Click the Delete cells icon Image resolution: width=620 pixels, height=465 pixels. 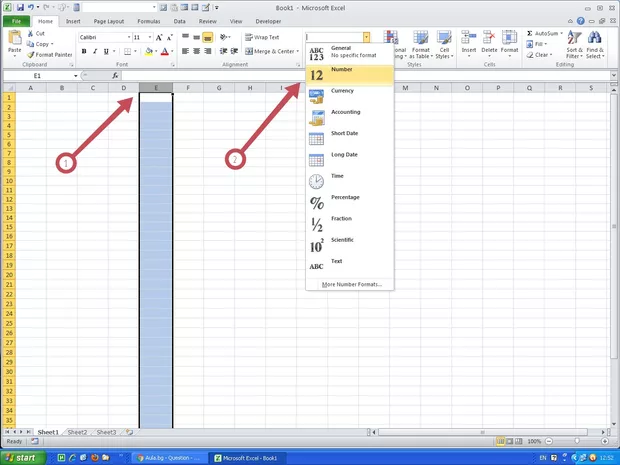[489, 38]
